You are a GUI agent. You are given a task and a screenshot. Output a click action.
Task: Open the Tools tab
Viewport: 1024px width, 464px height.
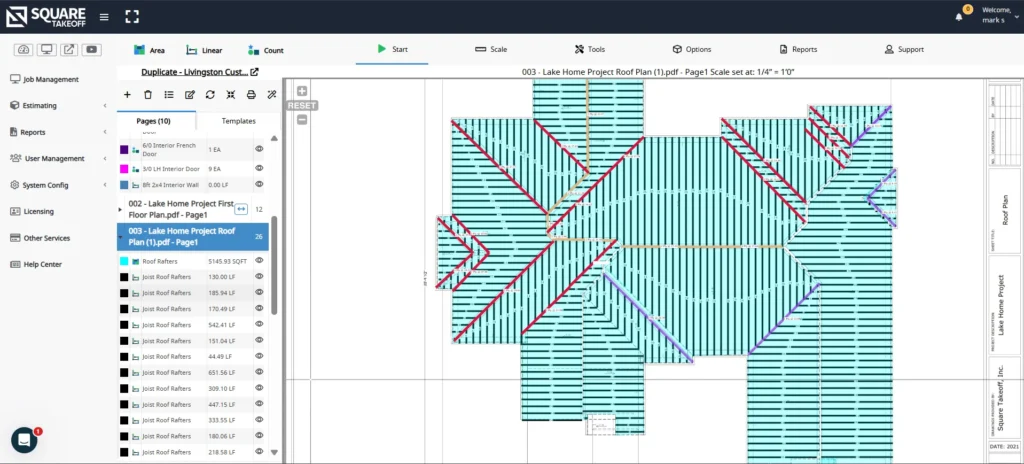coord(590,49)
